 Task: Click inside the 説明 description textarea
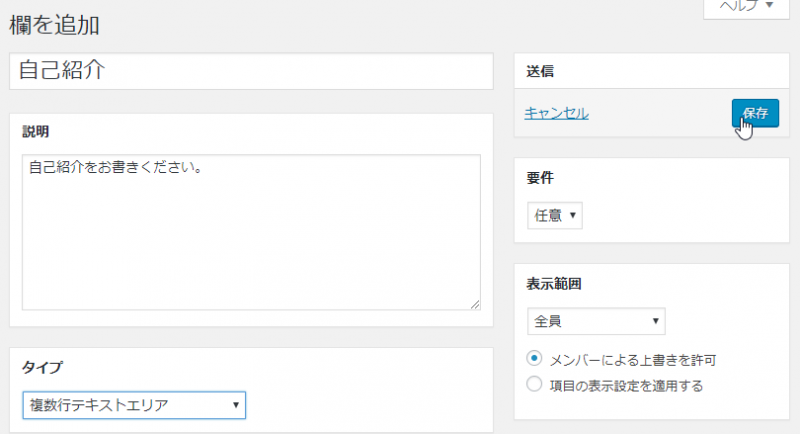tap(250, 240)
